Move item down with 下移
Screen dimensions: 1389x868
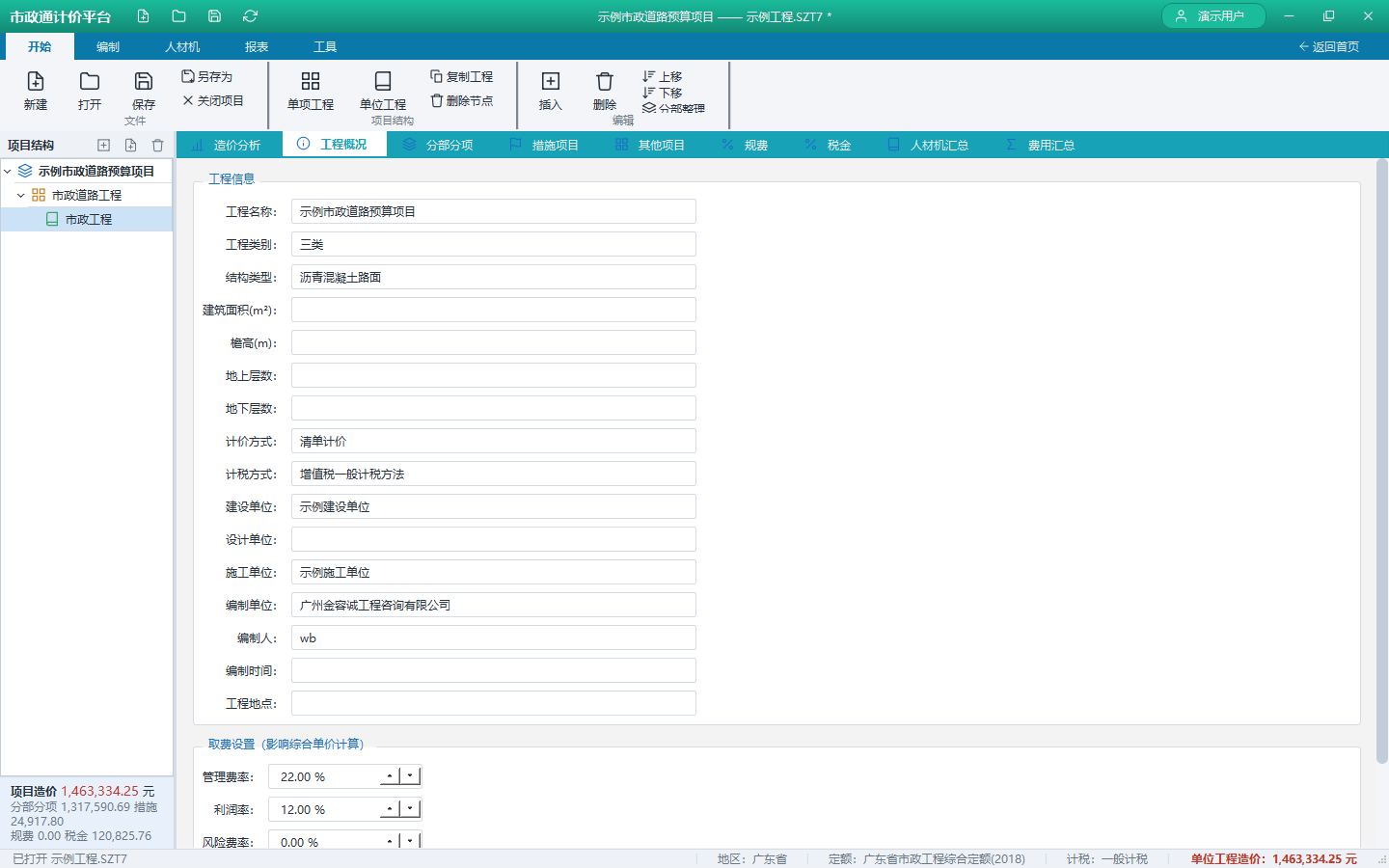662,93
